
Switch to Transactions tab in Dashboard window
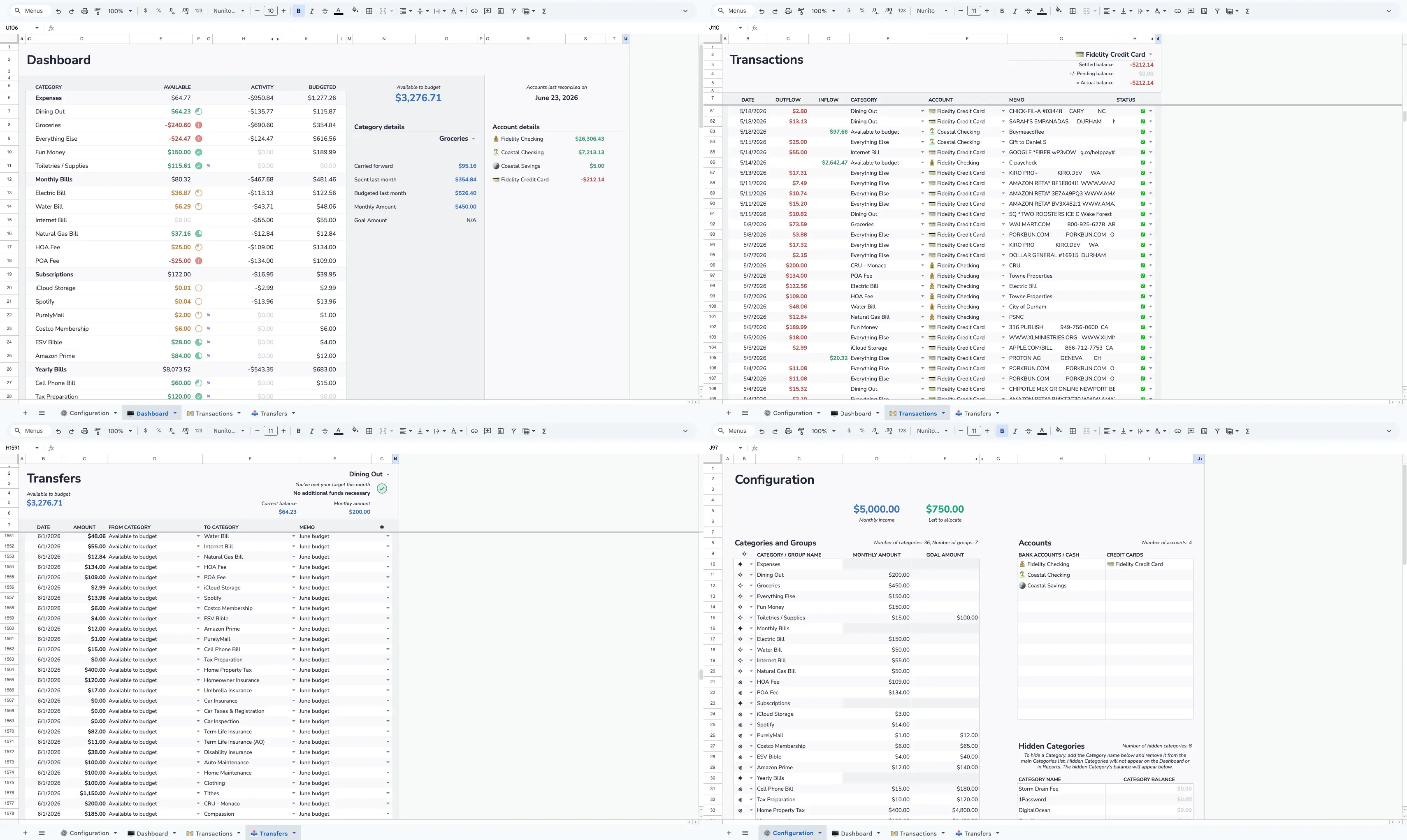[x=214, y=414]
